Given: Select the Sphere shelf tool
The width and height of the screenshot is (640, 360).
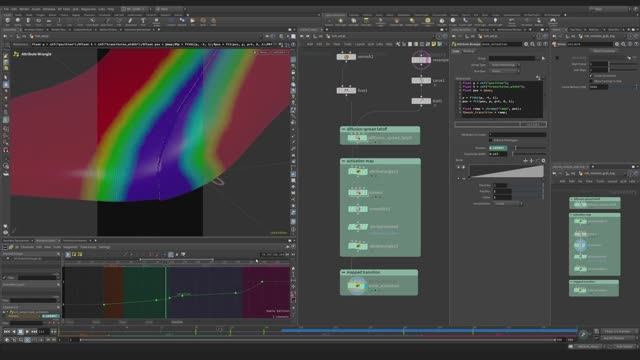Looking at the screenshot, I should [18, 21].
